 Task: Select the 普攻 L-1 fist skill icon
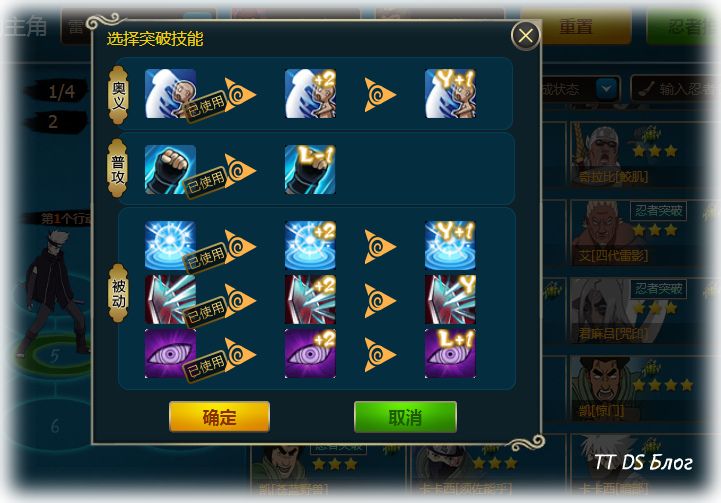click(x=310, y=170)
